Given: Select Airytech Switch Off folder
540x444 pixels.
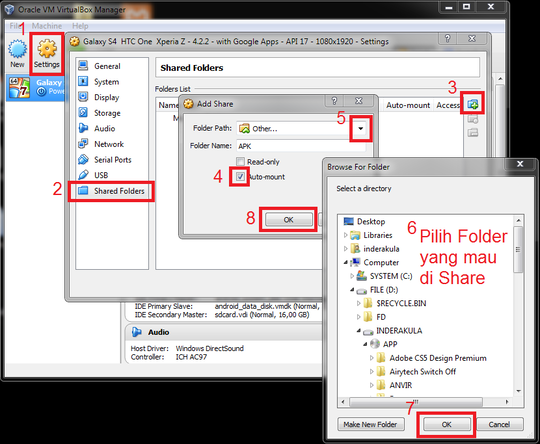Looking at the screenshot, I should tap(422, 372).
